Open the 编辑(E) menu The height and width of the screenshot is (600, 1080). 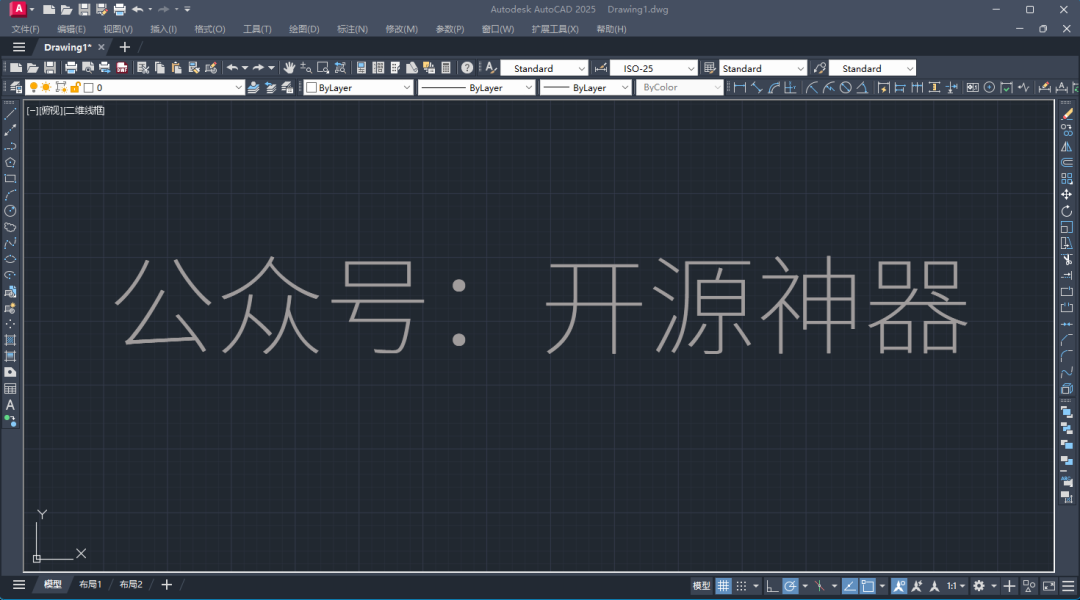[72, 29]
